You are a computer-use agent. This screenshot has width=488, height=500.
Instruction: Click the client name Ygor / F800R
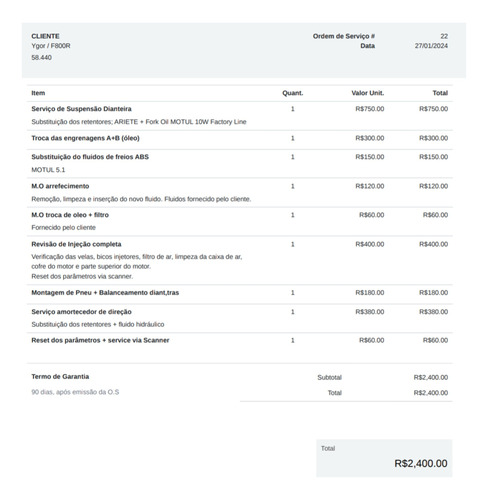[51, 46]
